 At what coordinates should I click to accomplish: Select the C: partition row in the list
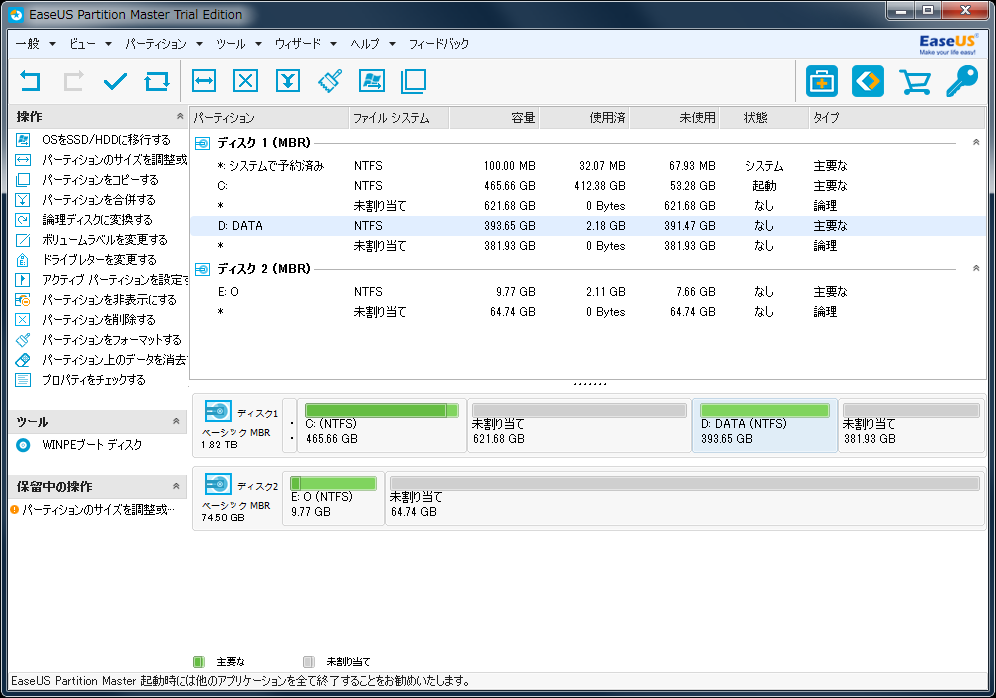588,185
